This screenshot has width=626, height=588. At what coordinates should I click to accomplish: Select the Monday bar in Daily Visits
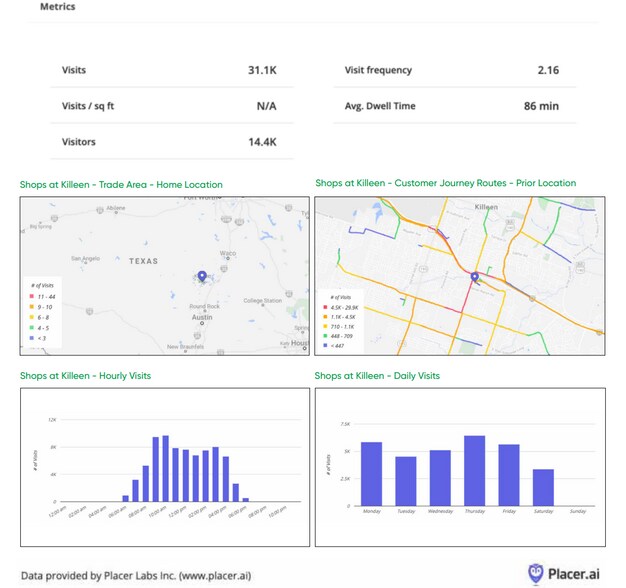[371, 474]
